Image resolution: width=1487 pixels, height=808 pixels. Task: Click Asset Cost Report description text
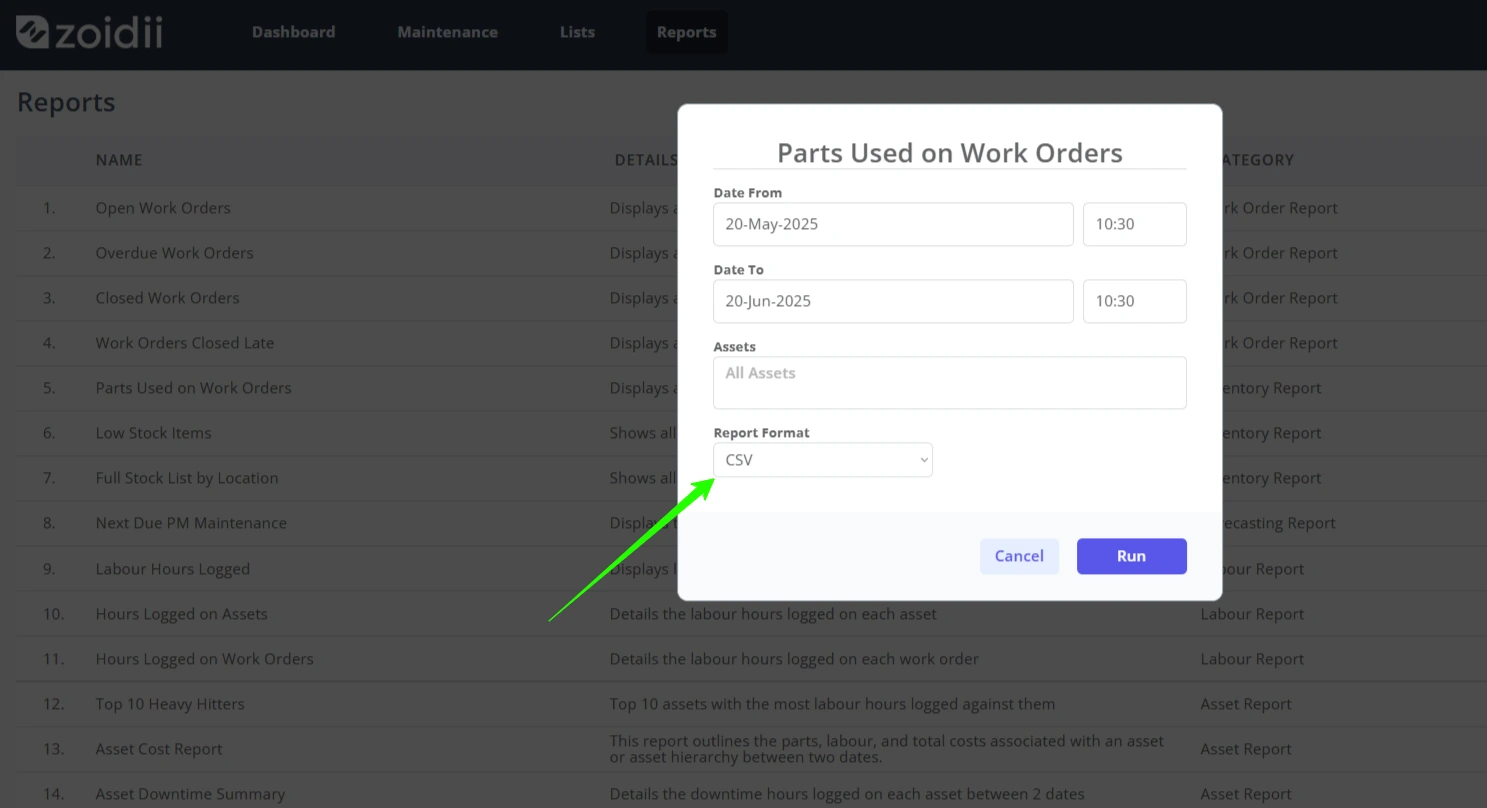click(x=887, y=749)
